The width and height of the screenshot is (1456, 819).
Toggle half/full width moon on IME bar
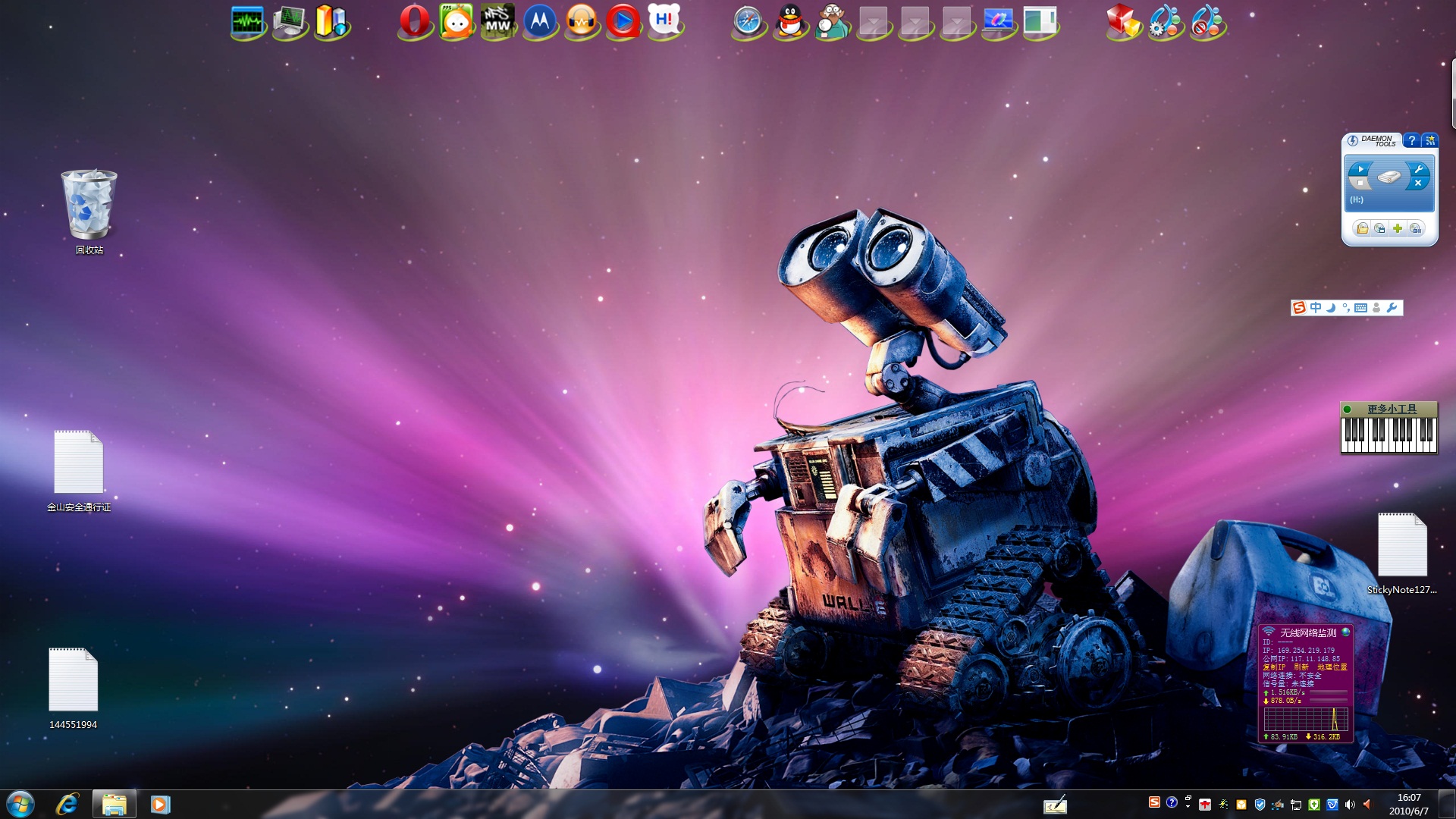1331,308
